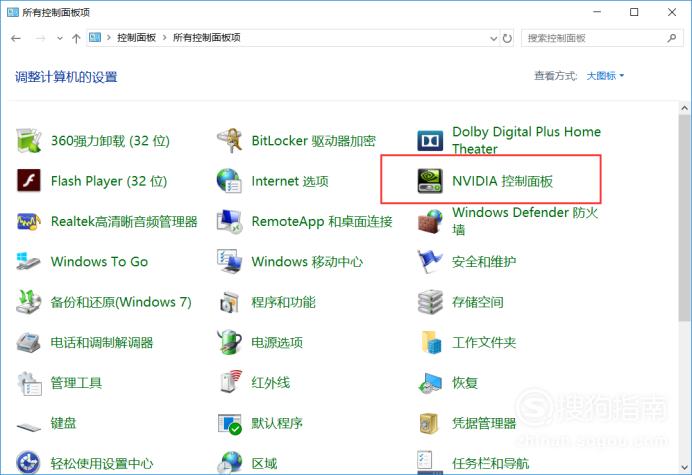Image resolution: width=692 pixels, height=475 pixels.
Task: Go back with the back arrow
Action: pyautogui.click(x=16, y=38)
